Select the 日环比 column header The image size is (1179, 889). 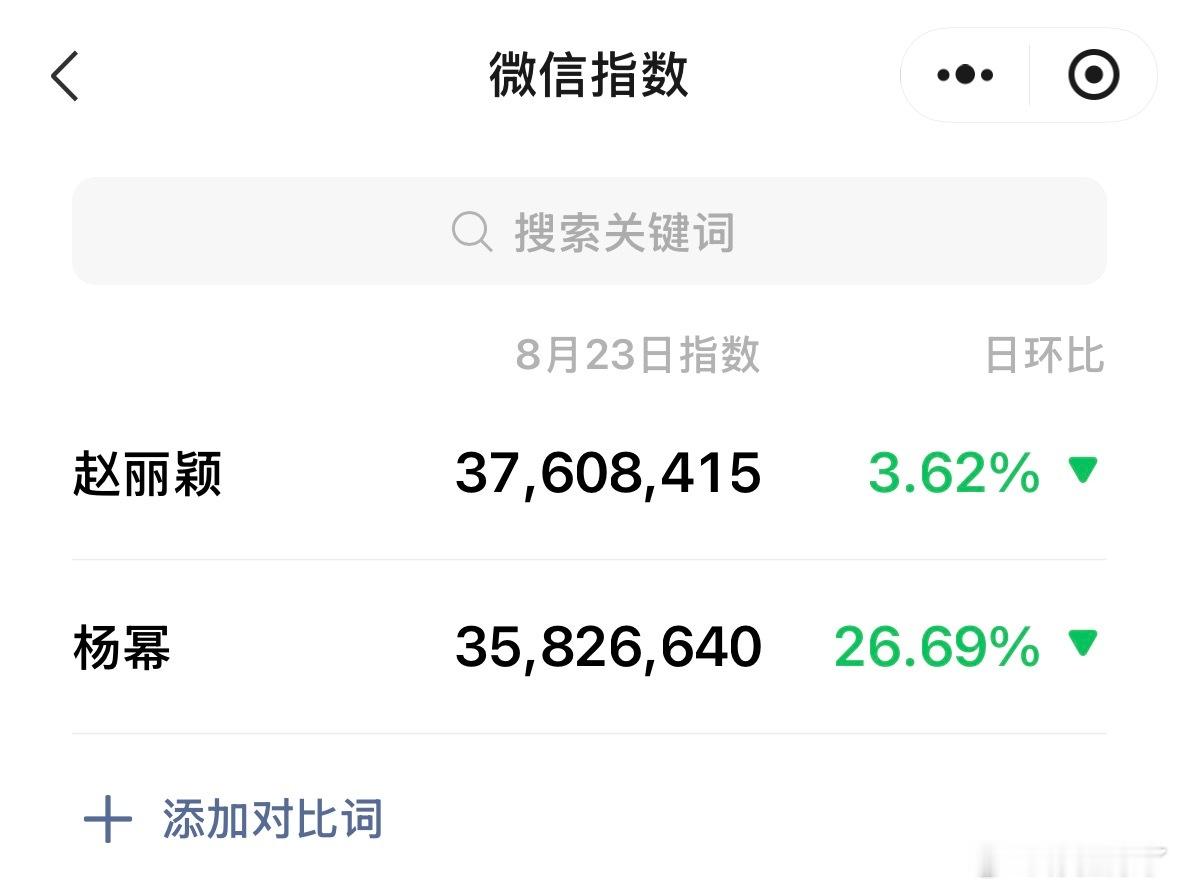click(x=1045, y=355)
